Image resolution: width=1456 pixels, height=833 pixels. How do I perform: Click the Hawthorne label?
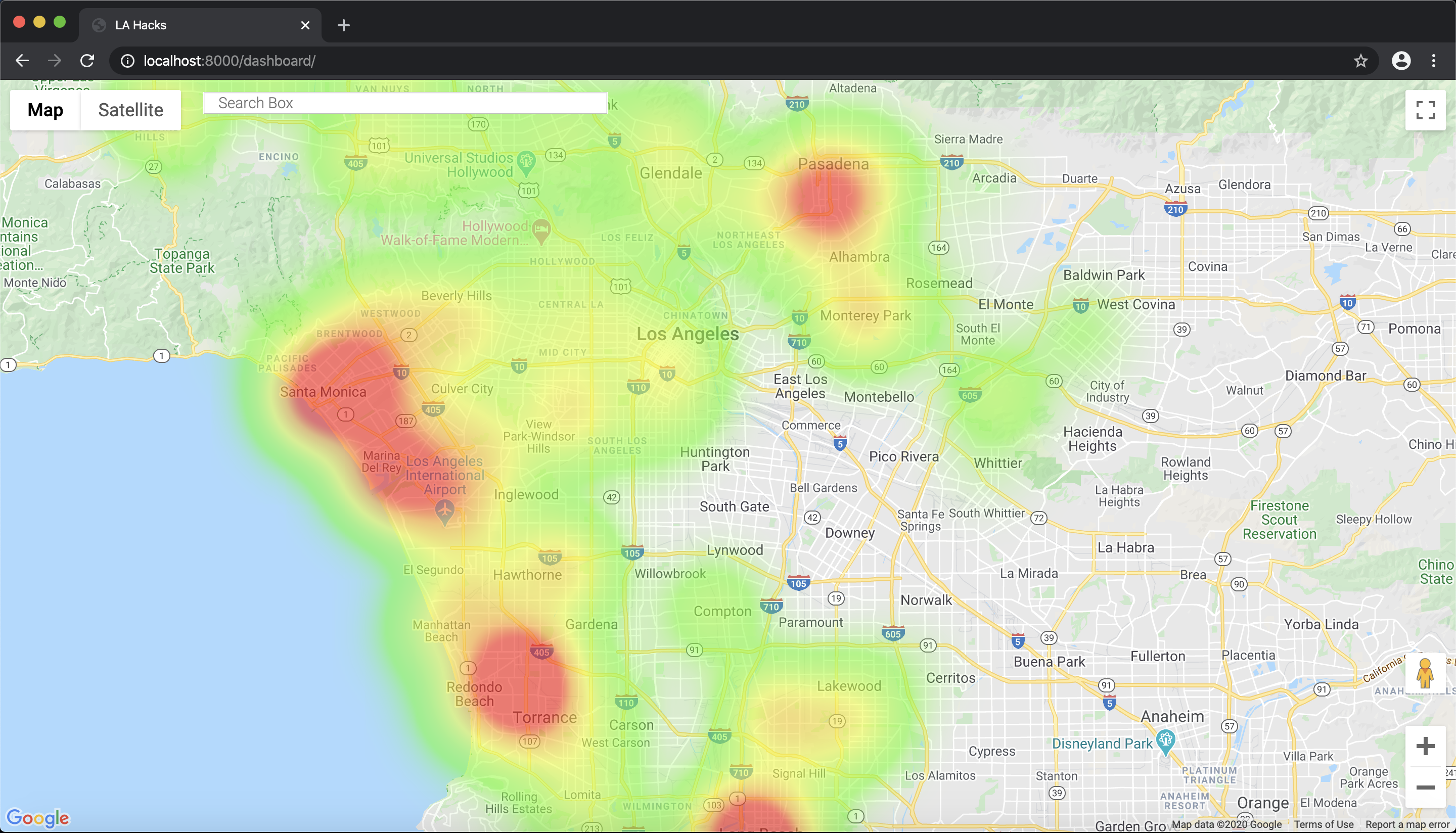[527, 575]
